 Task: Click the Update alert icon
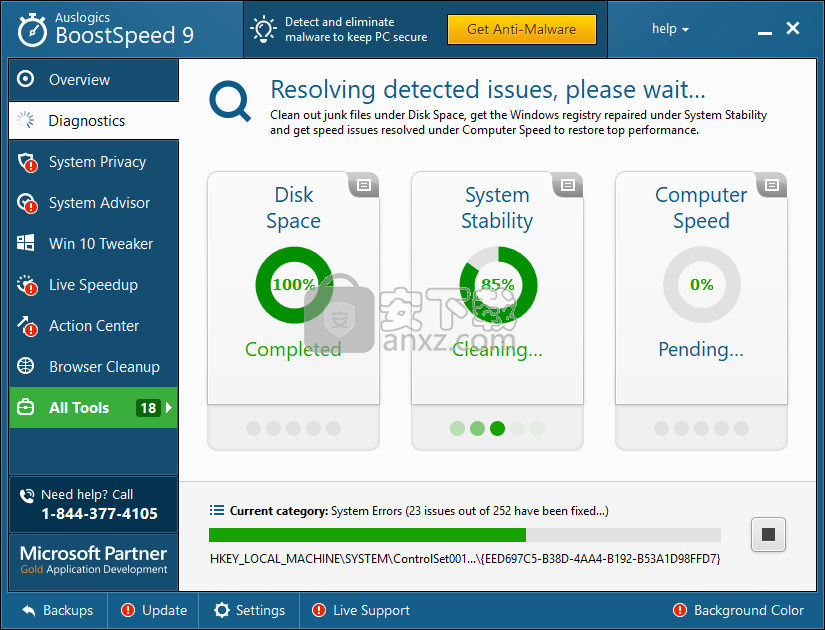(x=128, y=610)
